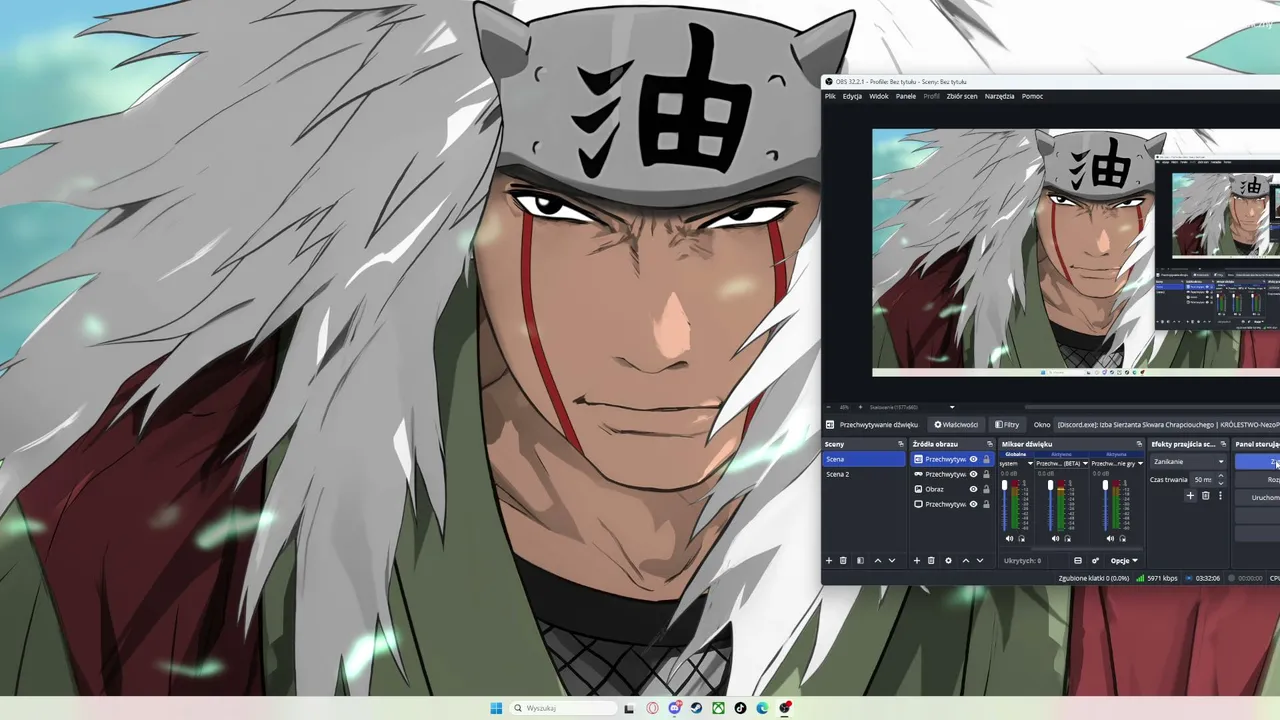1280x720 pixels.
Task: Adjust Czas trwania duration stepper arrows
Action: pyautogui.click(x=1221, y=480)
